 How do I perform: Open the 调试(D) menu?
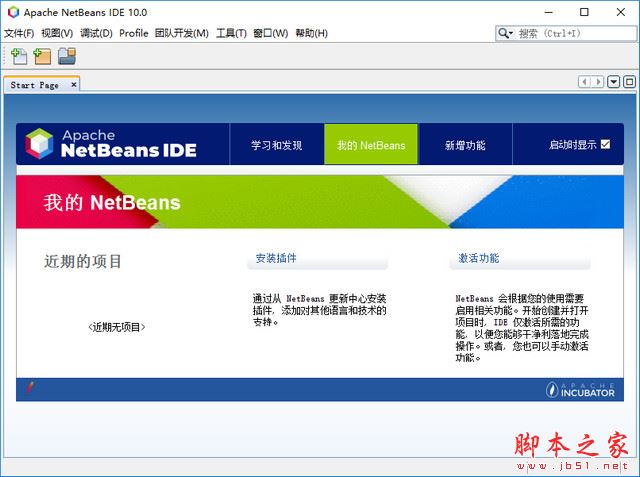pyautogui.click(x=96, y=33)
